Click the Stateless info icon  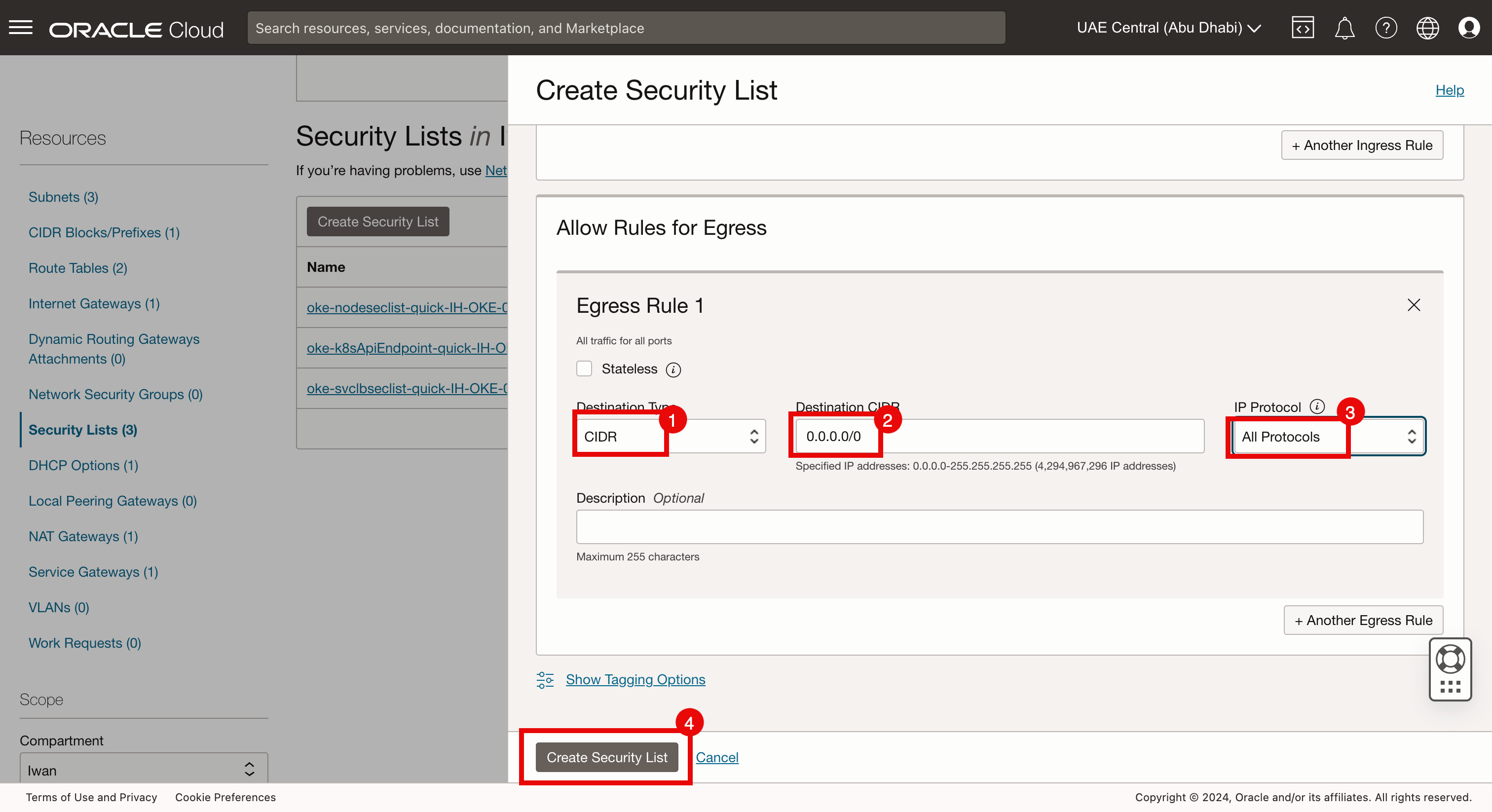tap(673, 369)
